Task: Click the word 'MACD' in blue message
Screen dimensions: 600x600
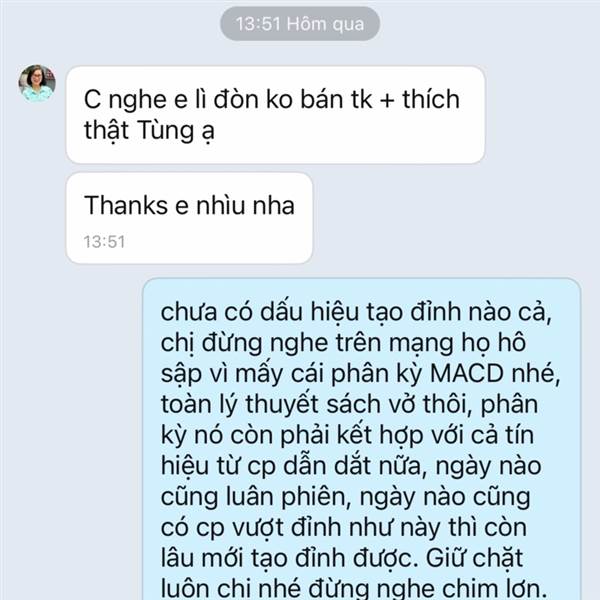Action: (x=466, y=373)
